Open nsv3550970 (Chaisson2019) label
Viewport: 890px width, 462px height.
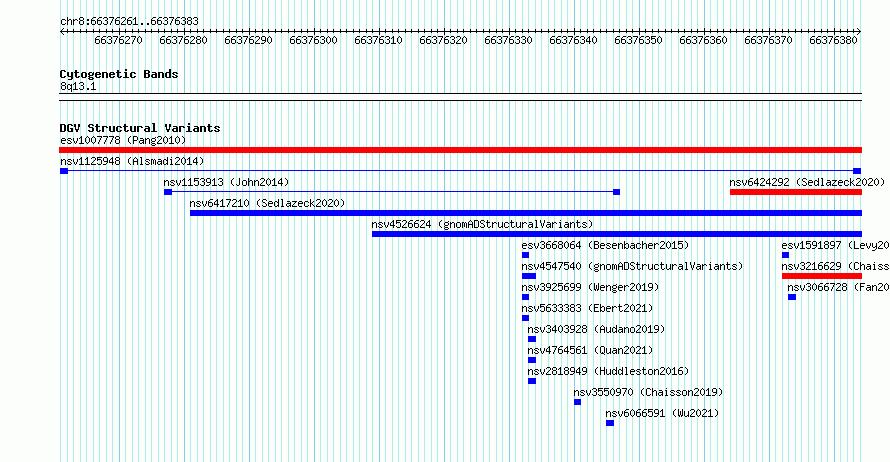648,392
